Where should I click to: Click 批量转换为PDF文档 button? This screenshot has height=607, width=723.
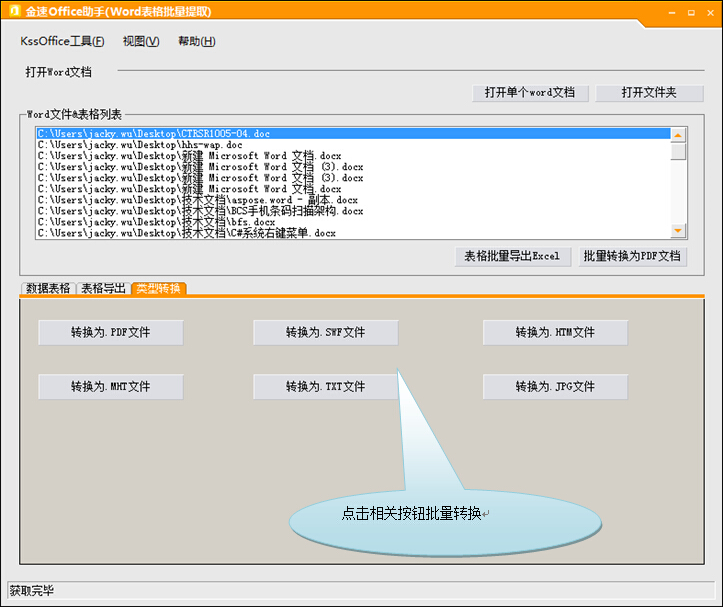click(x=633, y=256)
